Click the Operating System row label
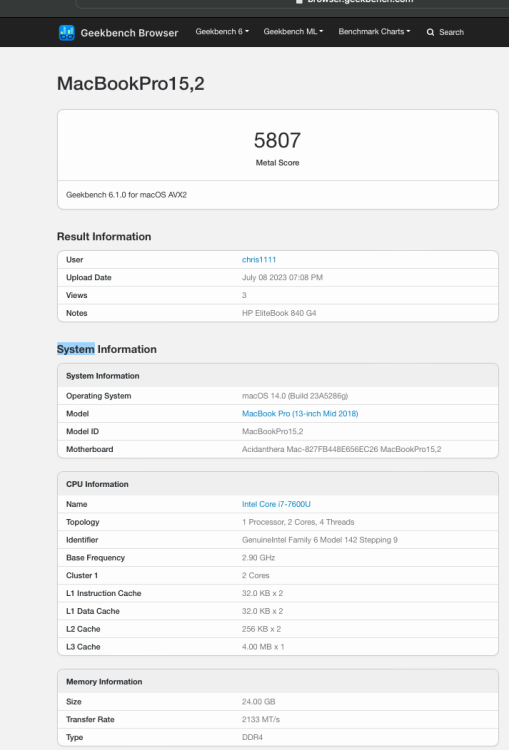509x750 pixels. (x=99, y=396)
